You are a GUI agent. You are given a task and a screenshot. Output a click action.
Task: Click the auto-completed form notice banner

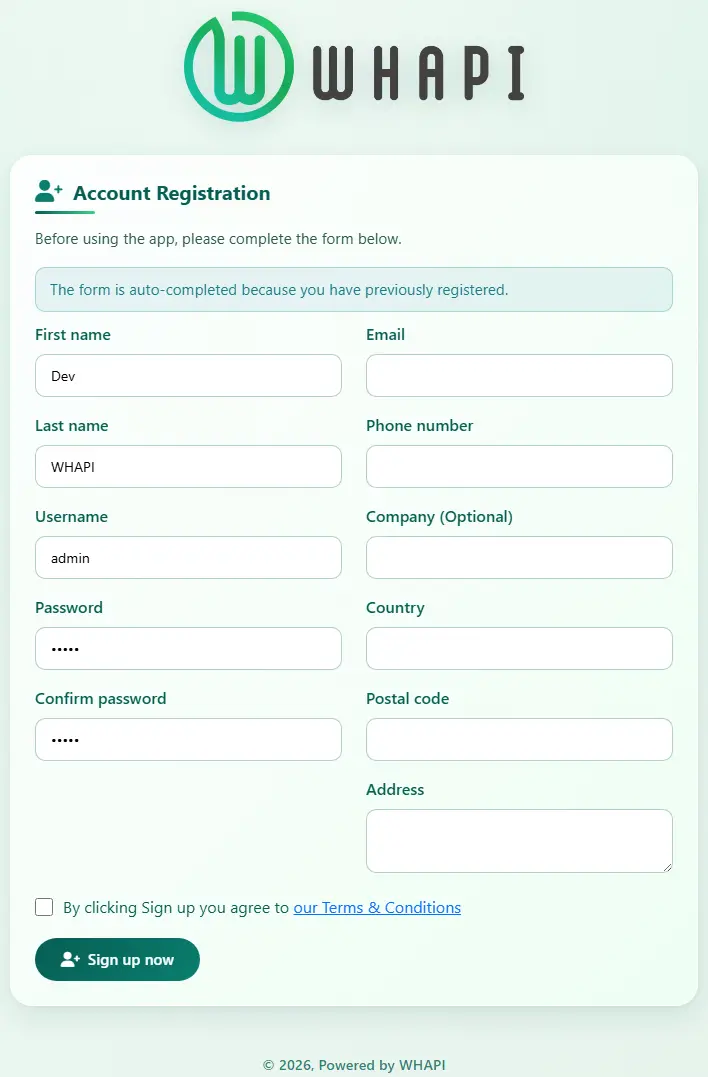click(x=354, y=290)
